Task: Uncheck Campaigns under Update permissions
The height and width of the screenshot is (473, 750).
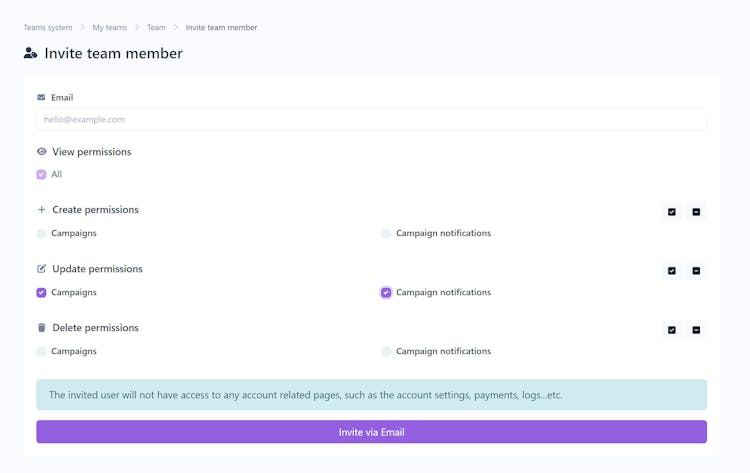Action: click(41, 292)
